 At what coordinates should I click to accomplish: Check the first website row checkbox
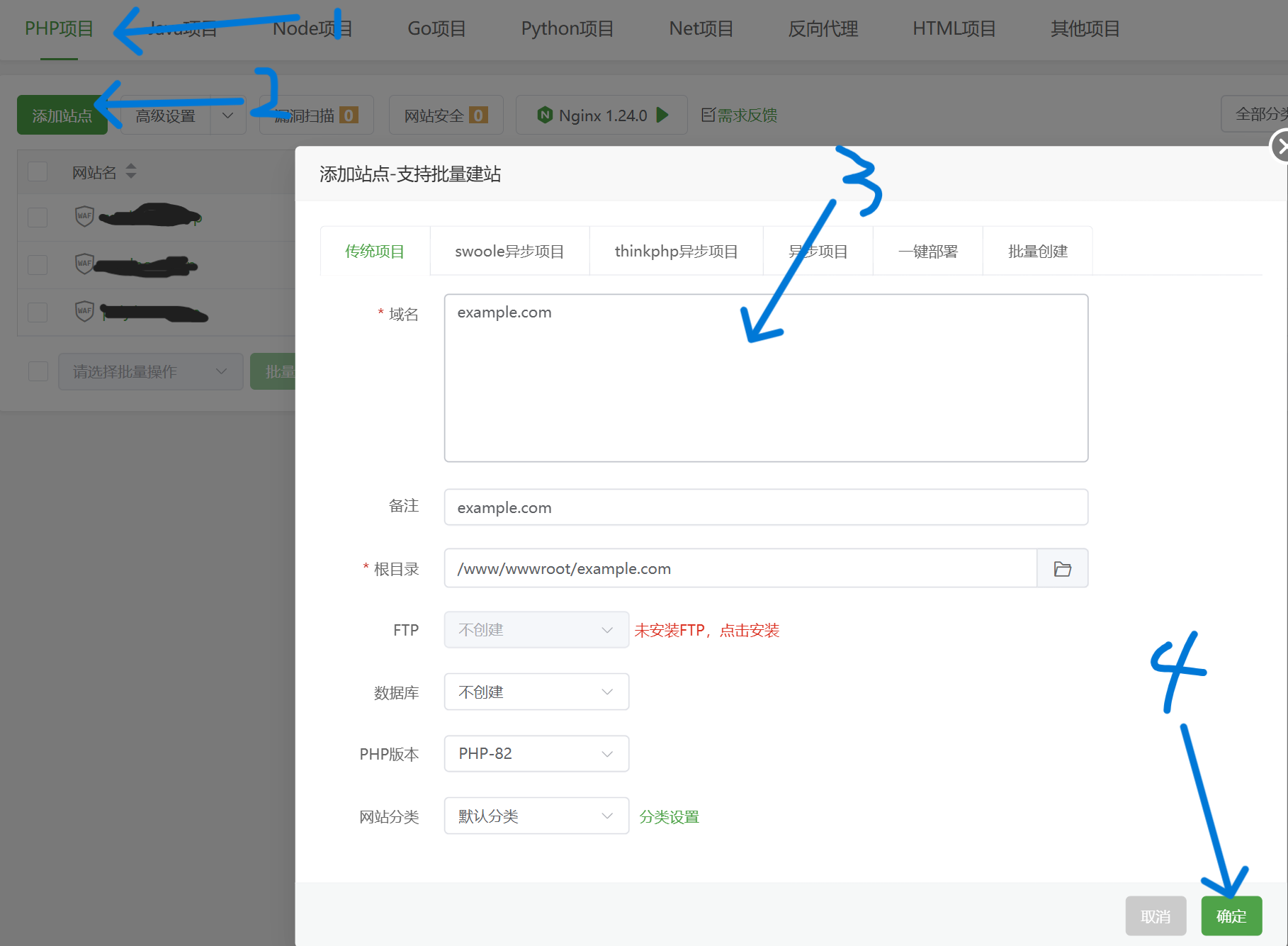tap(38, 217)
